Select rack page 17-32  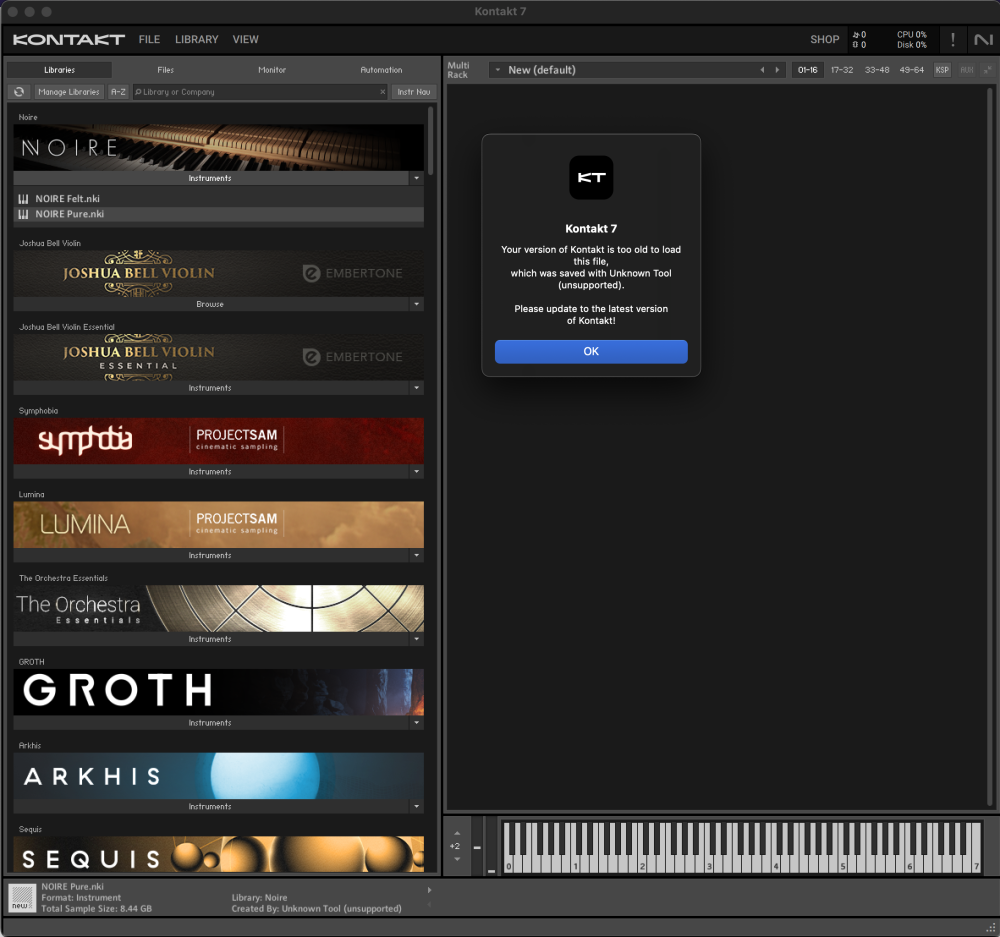click(842, 70)
